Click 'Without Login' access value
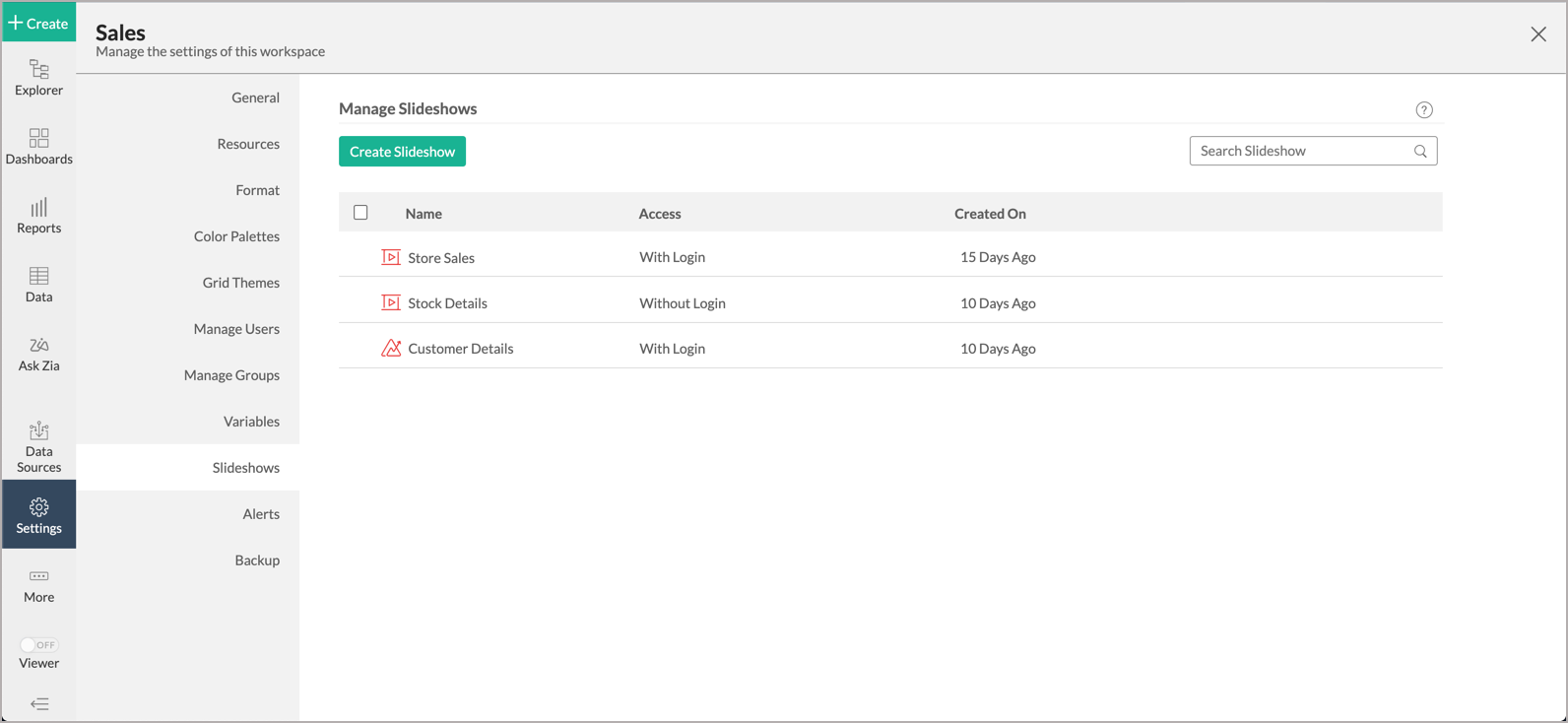The image size is (1568, 723). 683,303
